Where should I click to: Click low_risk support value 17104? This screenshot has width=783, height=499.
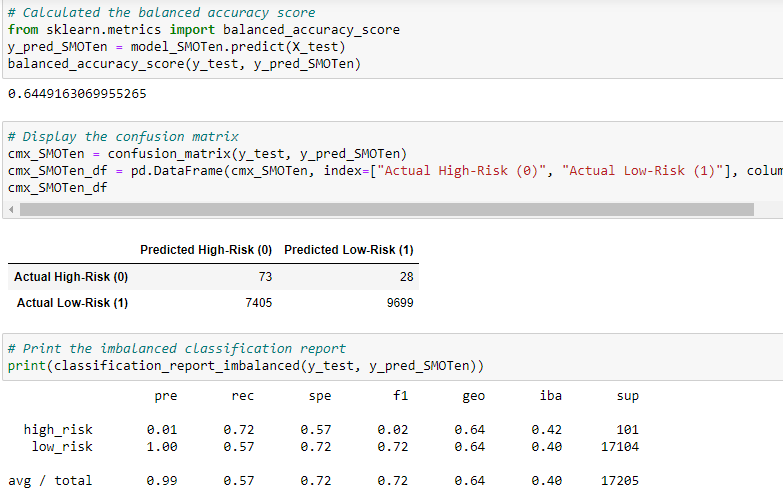click(620, 447)
